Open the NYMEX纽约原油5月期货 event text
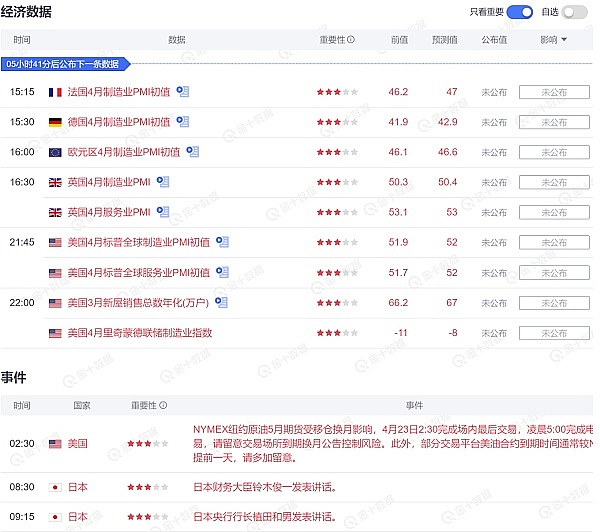 [x=390, y=442]
